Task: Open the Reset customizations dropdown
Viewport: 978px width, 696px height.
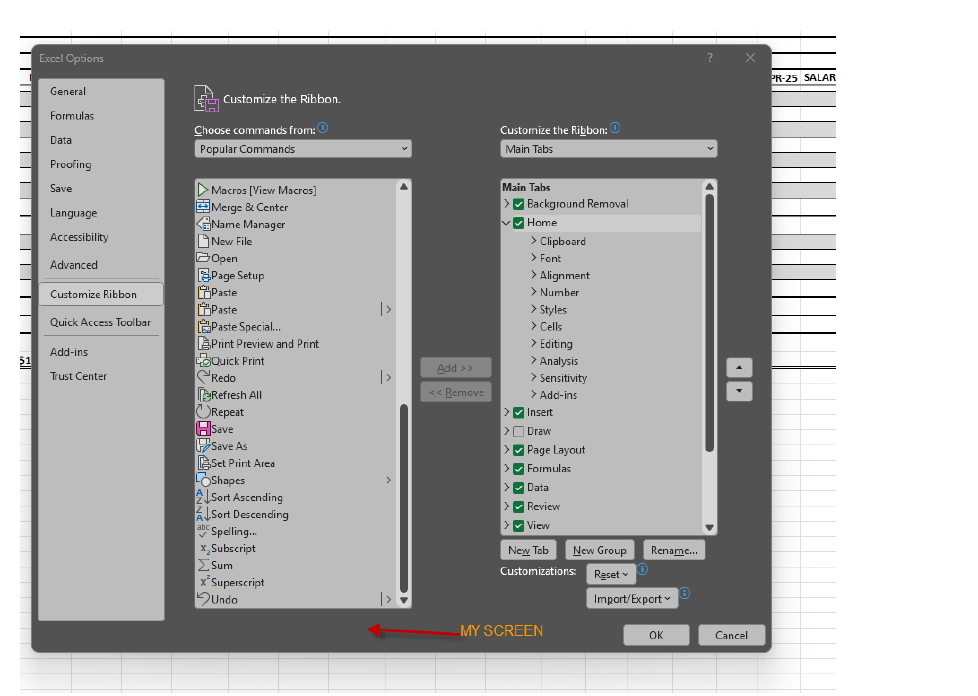Action: tap(611, 574)
